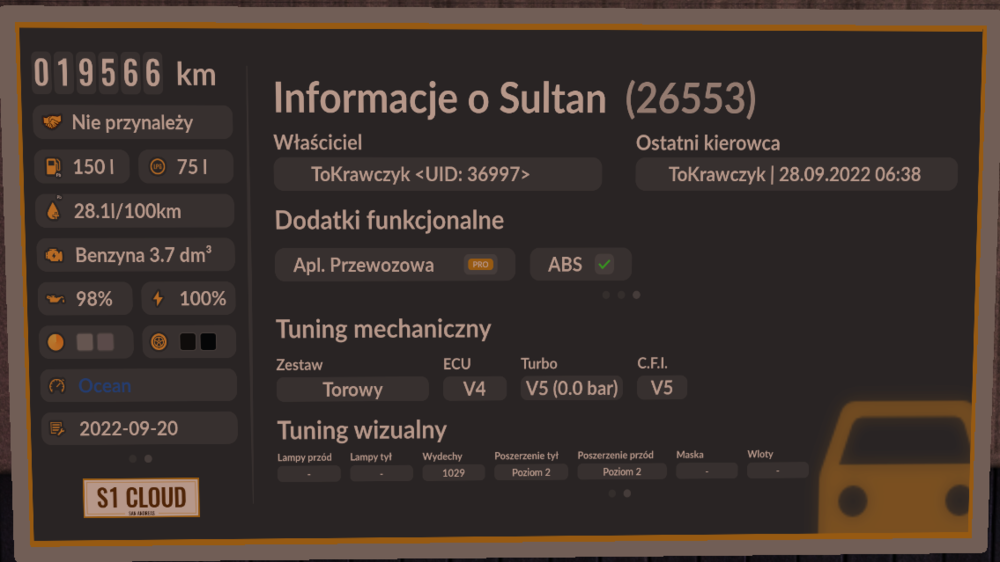Click the orange car silhouette icon

895,466
